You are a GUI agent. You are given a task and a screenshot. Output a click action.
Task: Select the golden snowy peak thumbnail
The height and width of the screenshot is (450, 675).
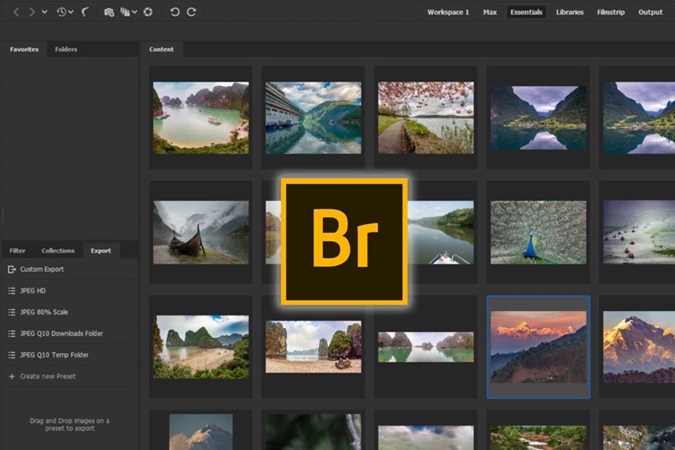tap(639, 347)
